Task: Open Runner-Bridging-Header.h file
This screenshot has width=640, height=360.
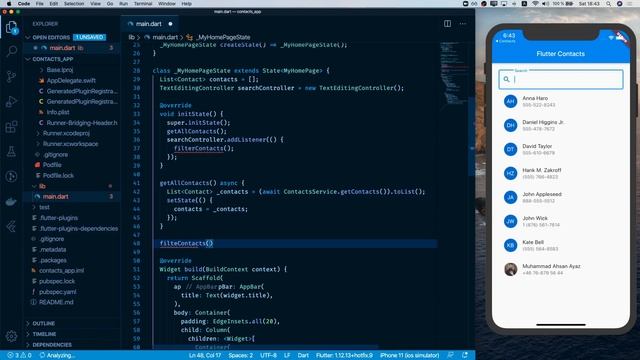Action: (82, 122)
